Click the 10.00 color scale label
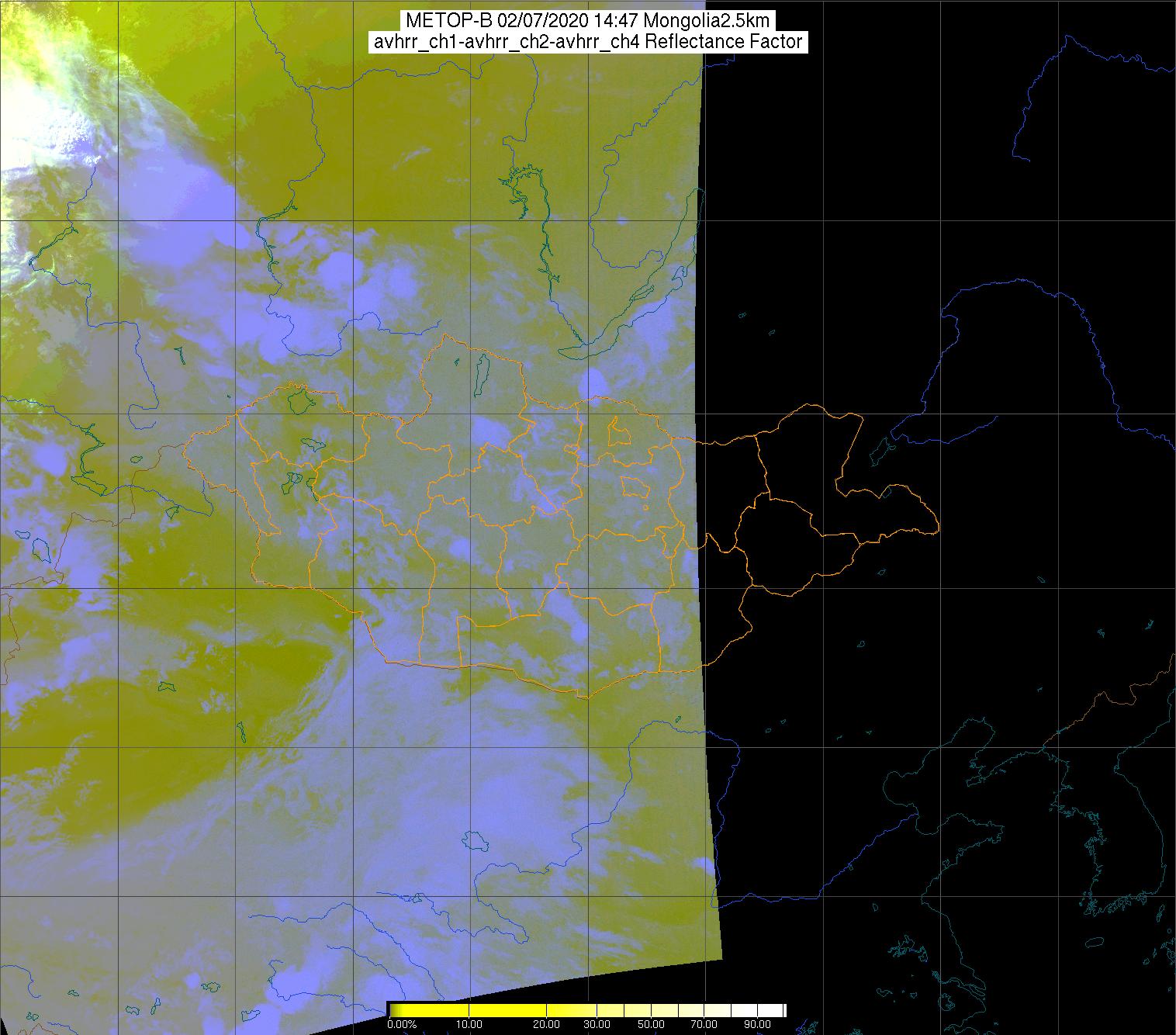The height and width of the screenshot is (1035, 1176). (470, 1025)
